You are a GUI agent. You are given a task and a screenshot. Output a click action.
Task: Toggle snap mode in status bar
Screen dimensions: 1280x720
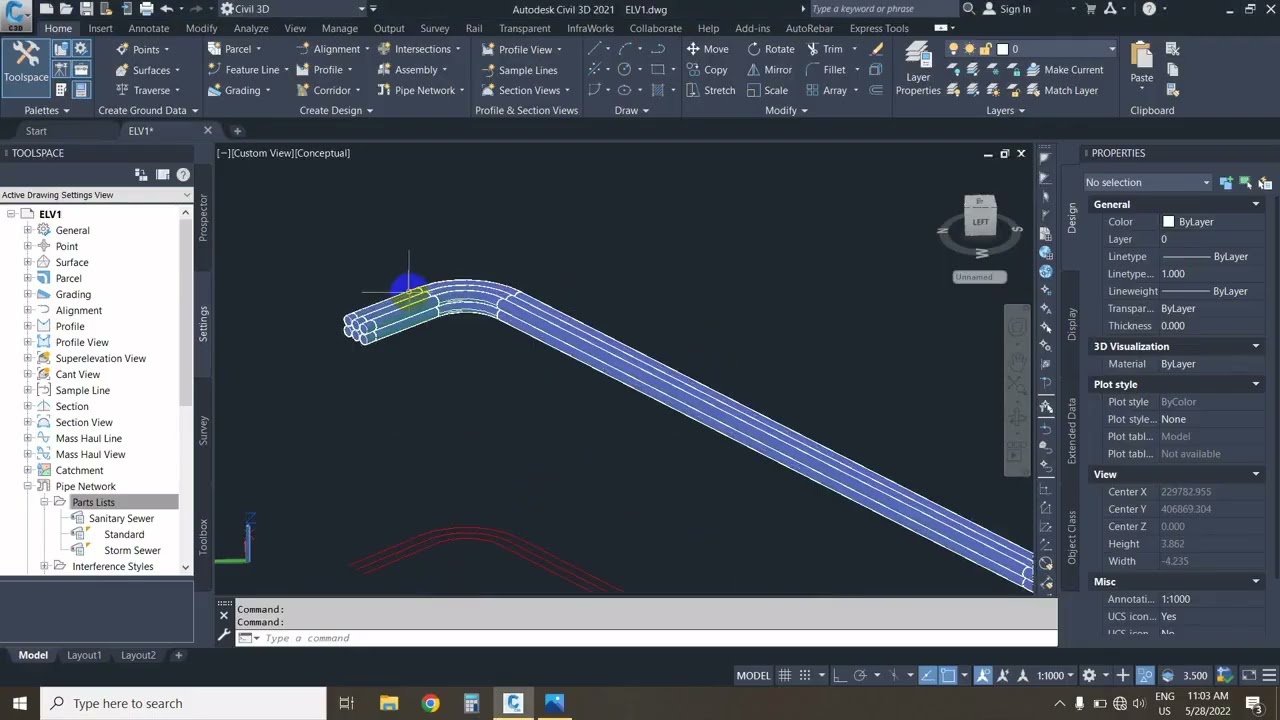pos(805,675)
